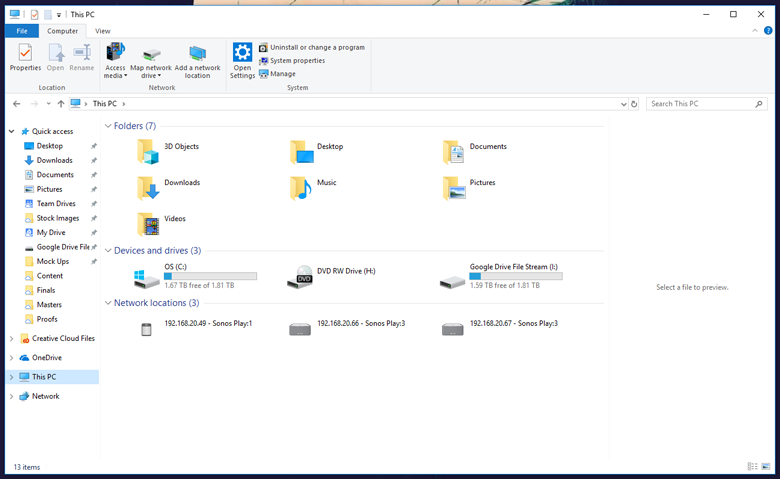The image size is (780, 479).
Task: Select the DVD RW Drive (H:)
Action: pos(300,276)
